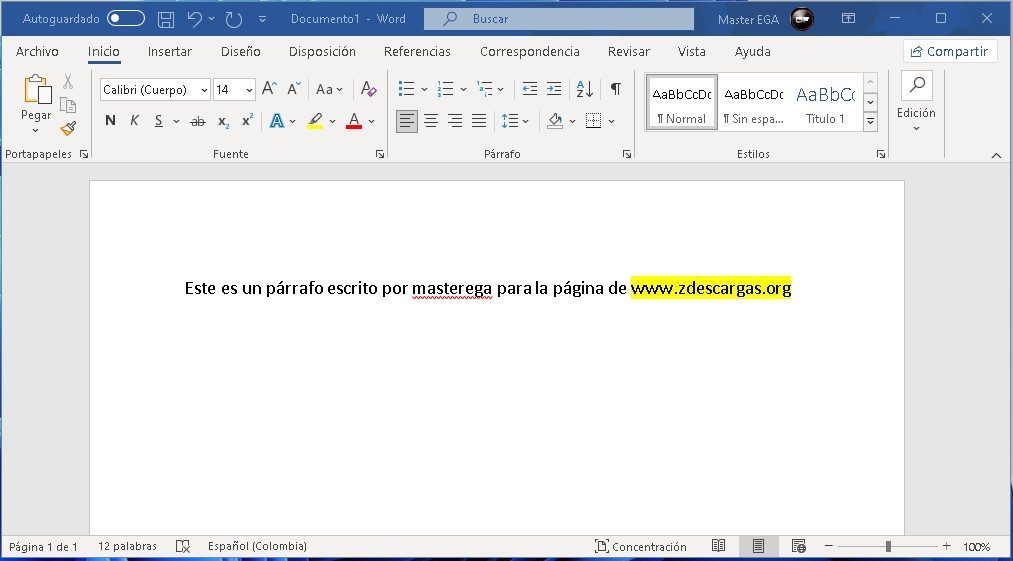Toggle bold with the N button
This screenshot has height=561, width=1013.
pyautogui.click(x=110, y=121)
